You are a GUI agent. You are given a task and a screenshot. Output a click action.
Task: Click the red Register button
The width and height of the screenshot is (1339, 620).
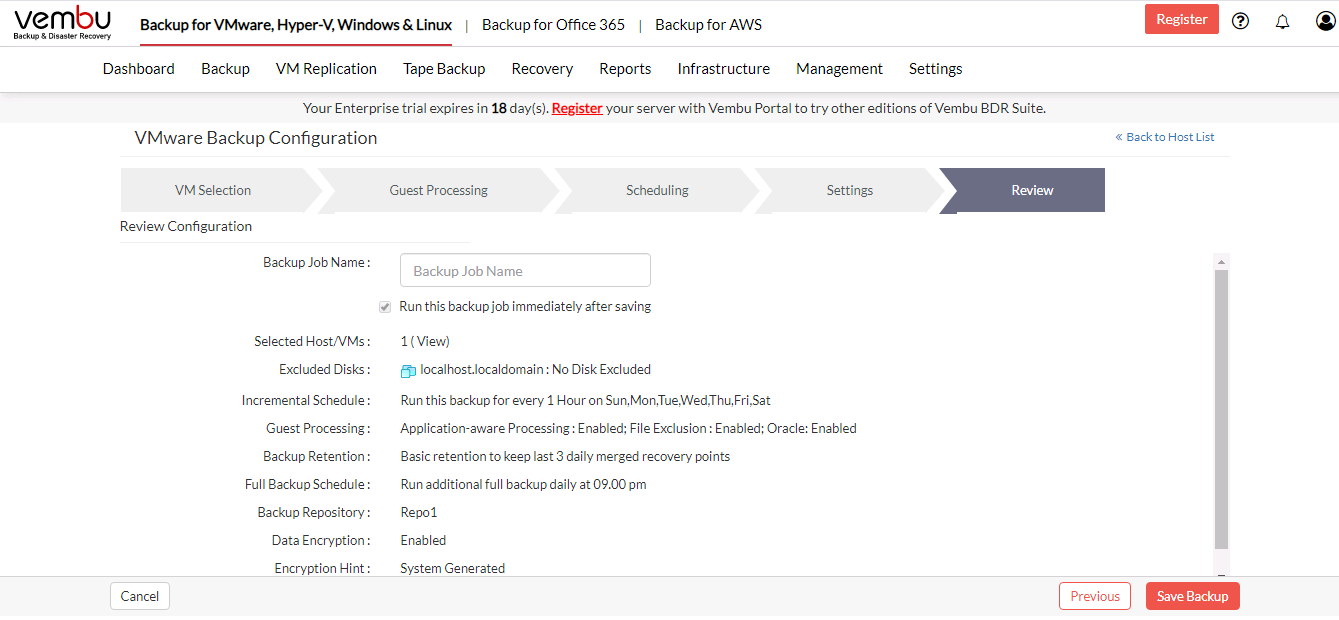pos(1182,19)
